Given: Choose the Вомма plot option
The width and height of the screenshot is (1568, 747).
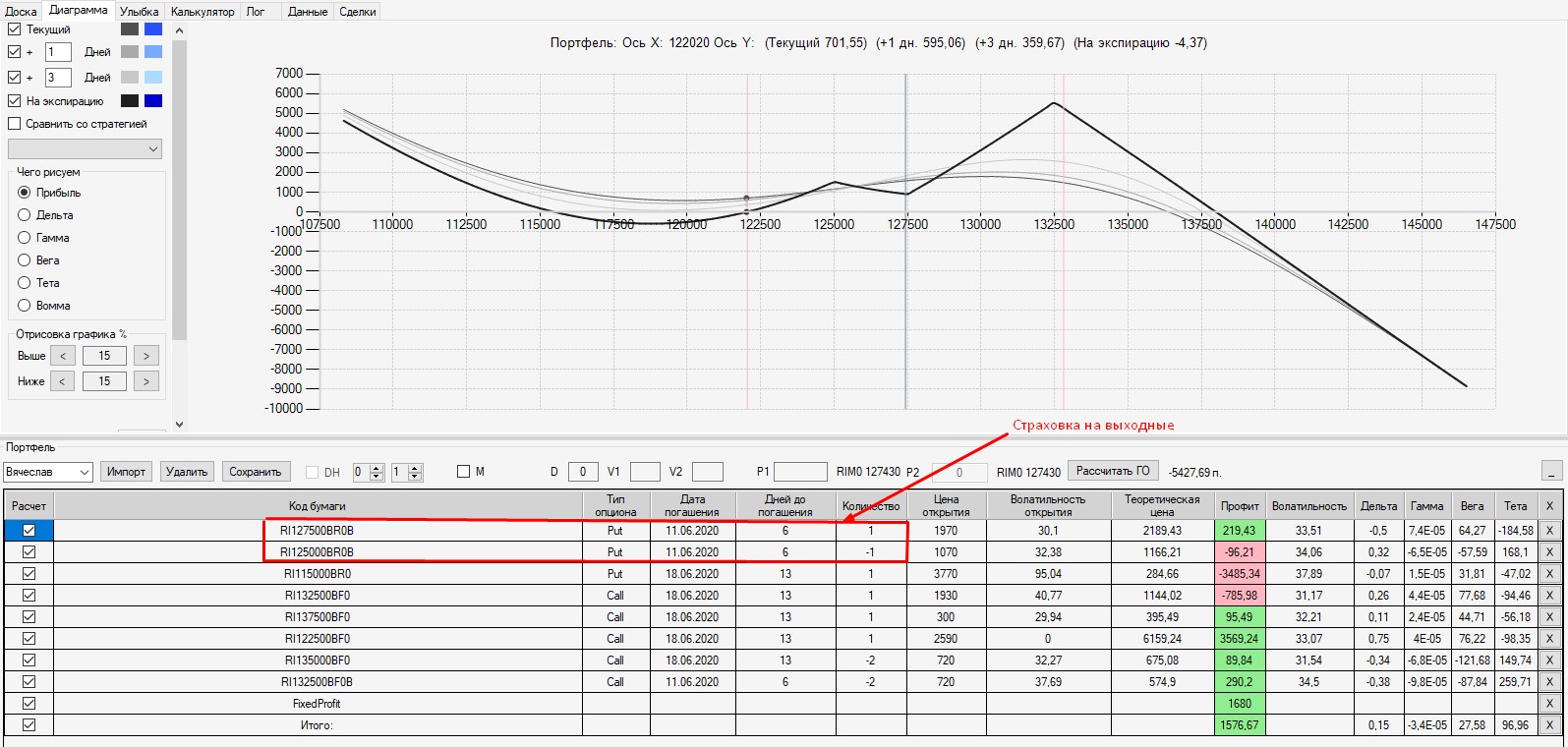Looking at the screenshot, I should tap(25, 306).
